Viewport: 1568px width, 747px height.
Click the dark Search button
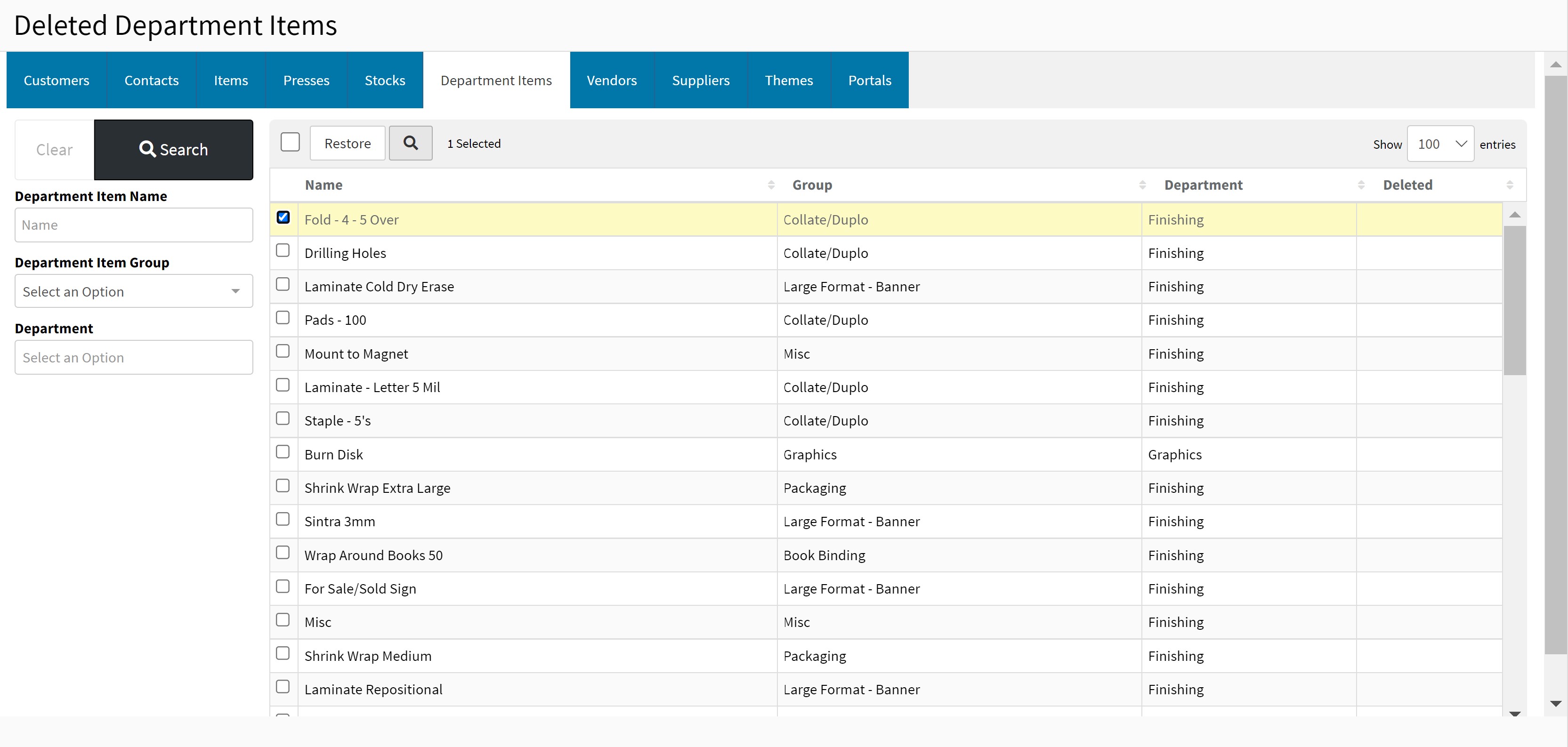[x=173, y=150]
